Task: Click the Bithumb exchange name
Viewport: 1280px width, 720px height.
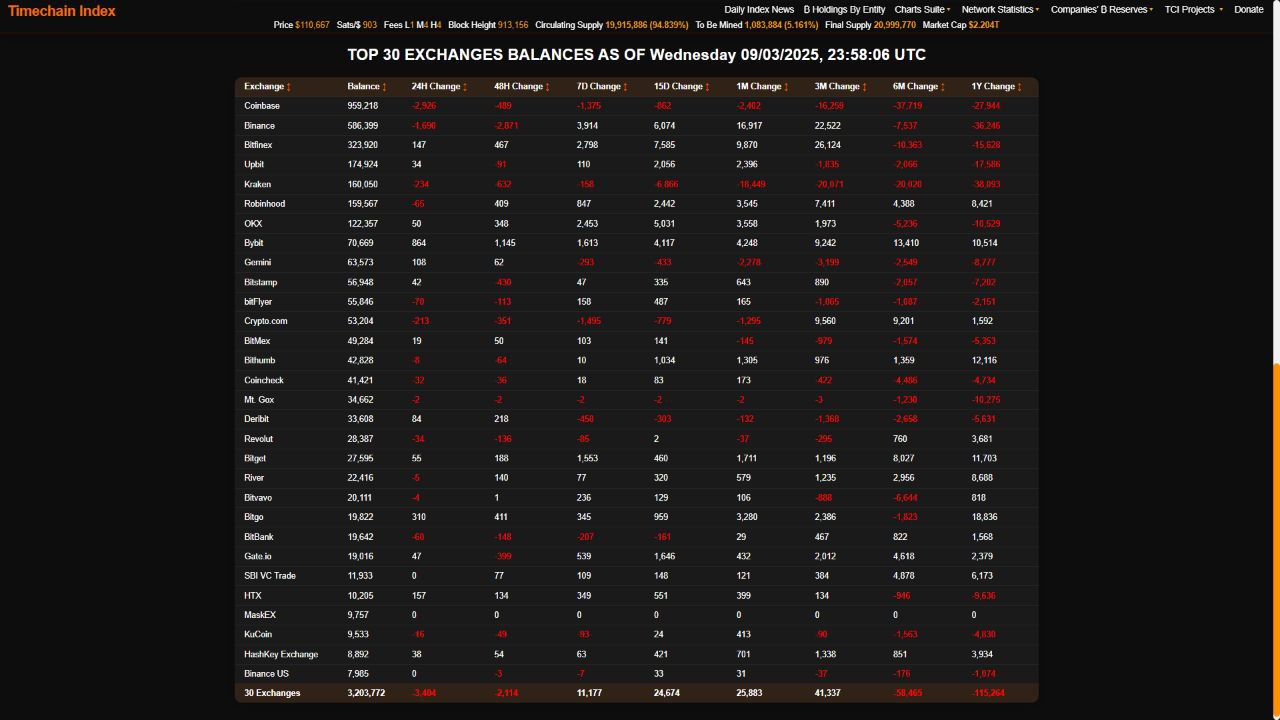Action: tap(259, 360)
